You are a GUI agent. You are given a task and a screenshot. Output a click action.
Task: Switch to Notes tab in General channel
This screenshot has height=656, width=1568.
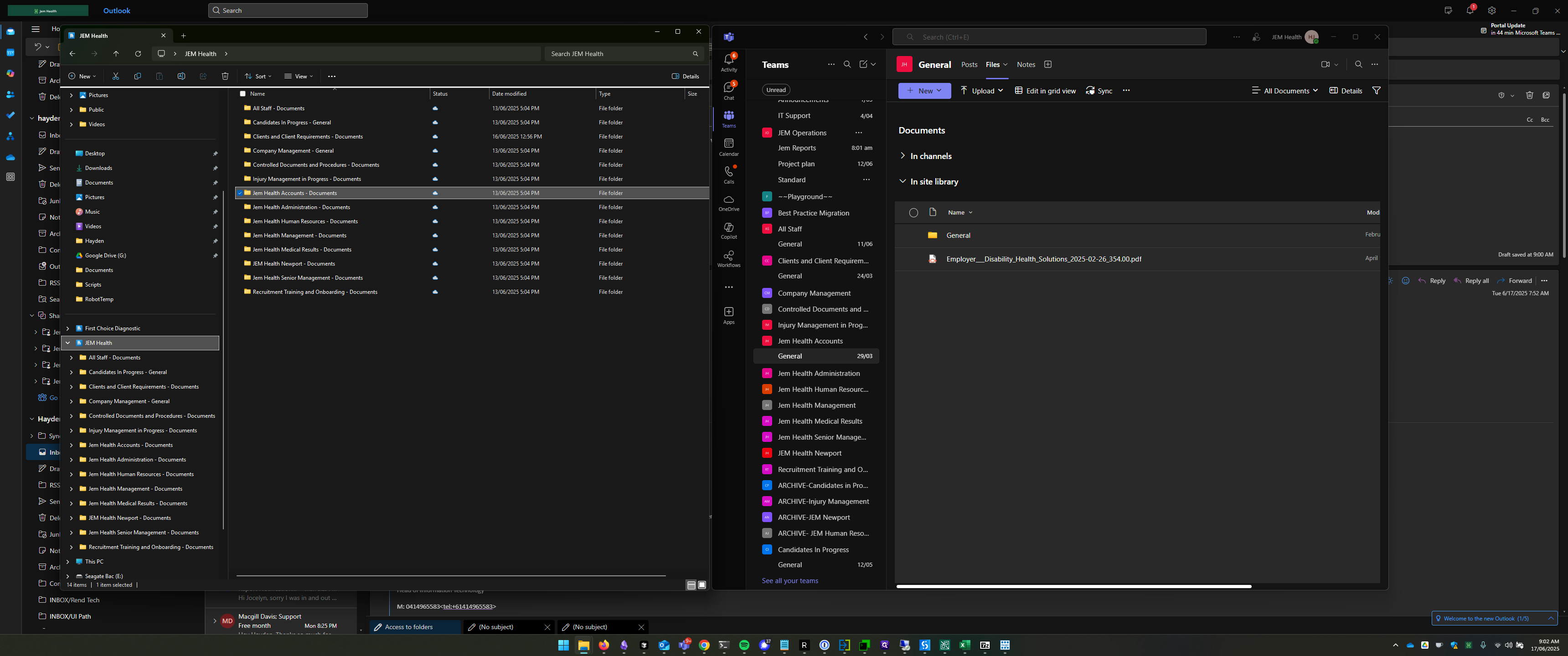point(1026,65)
